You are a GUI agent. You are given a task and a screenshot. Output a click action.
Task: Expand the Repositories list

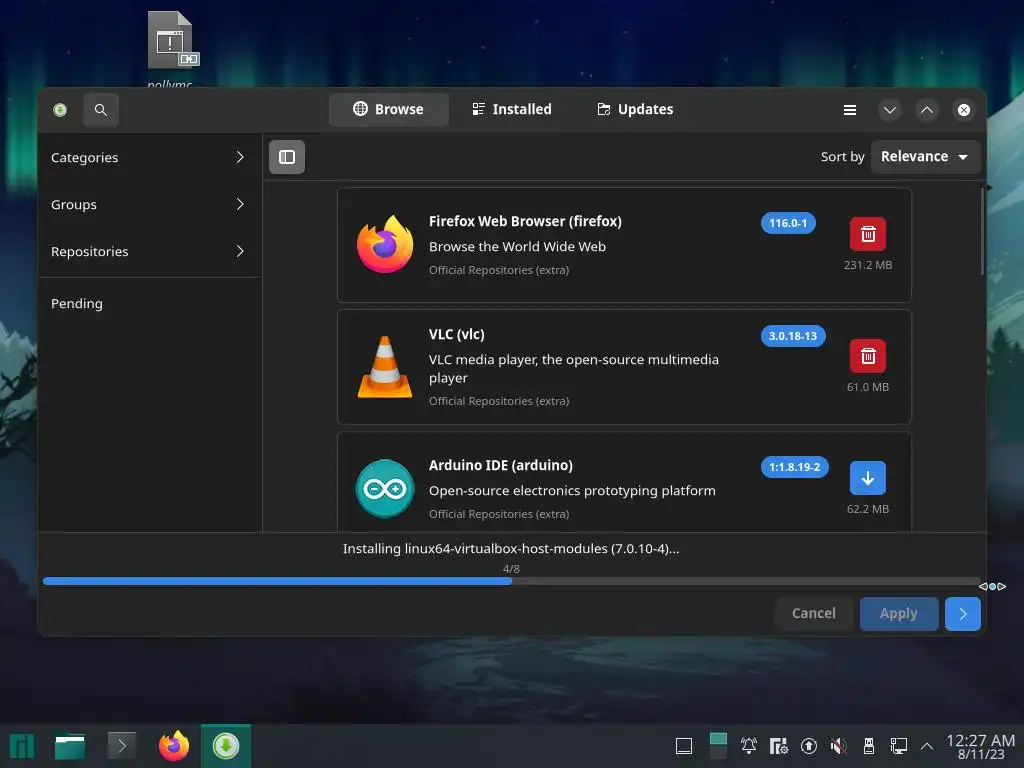coord(150,251)
